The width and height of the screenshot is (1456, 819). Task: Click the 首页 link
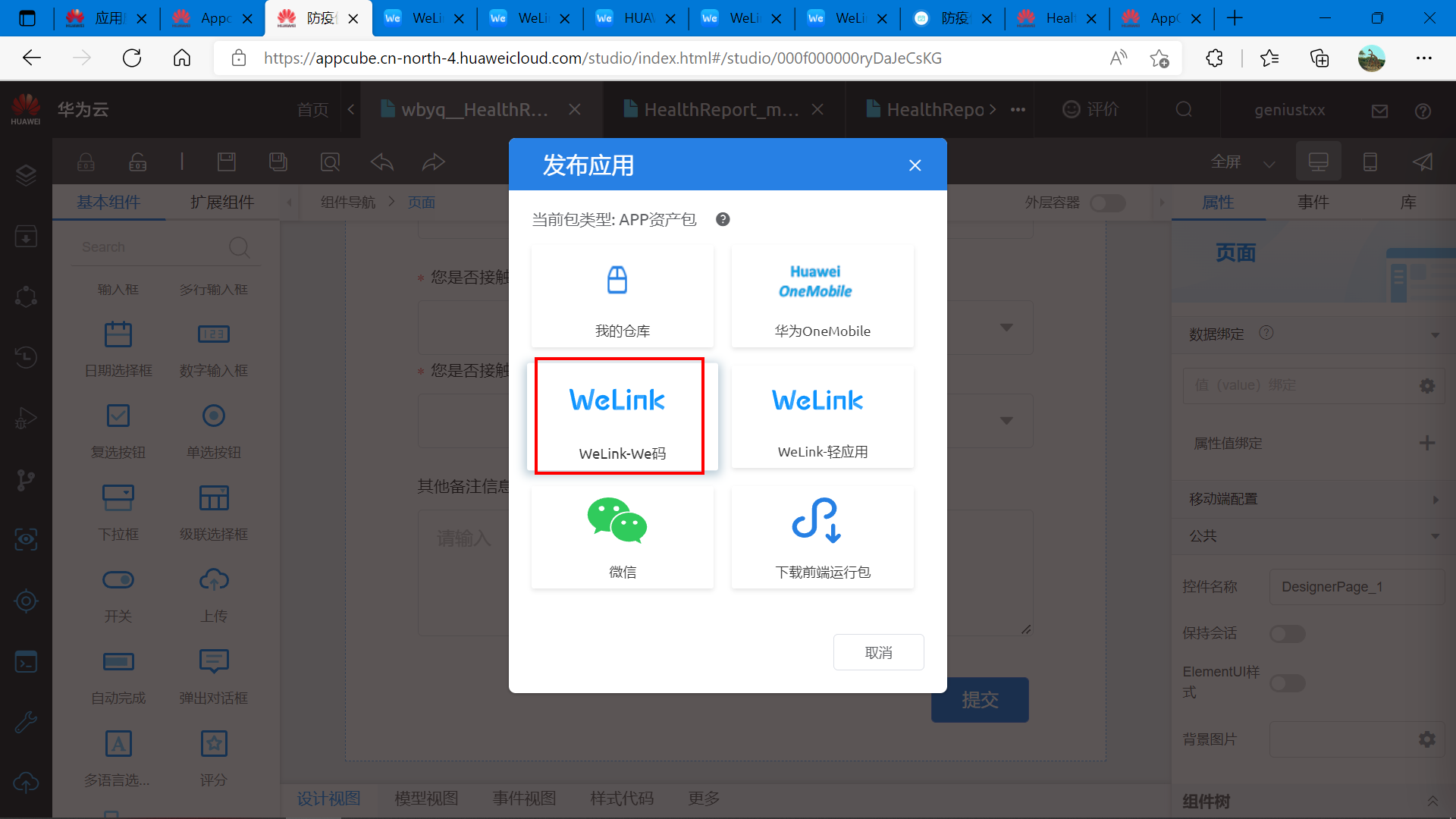click(x=312, y=110)
